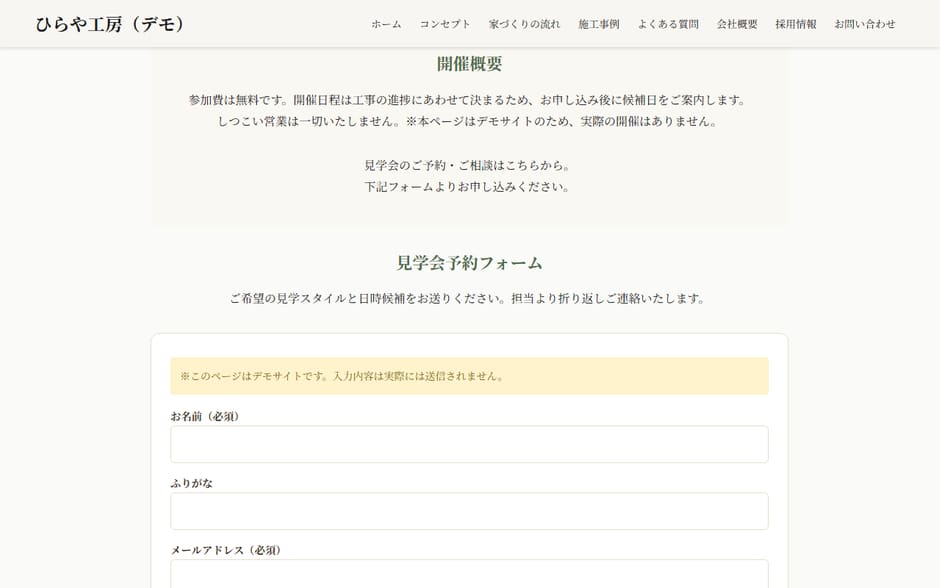Select the ふりがな field label
The image size is (940, 588).
click(x=191, y=483)
